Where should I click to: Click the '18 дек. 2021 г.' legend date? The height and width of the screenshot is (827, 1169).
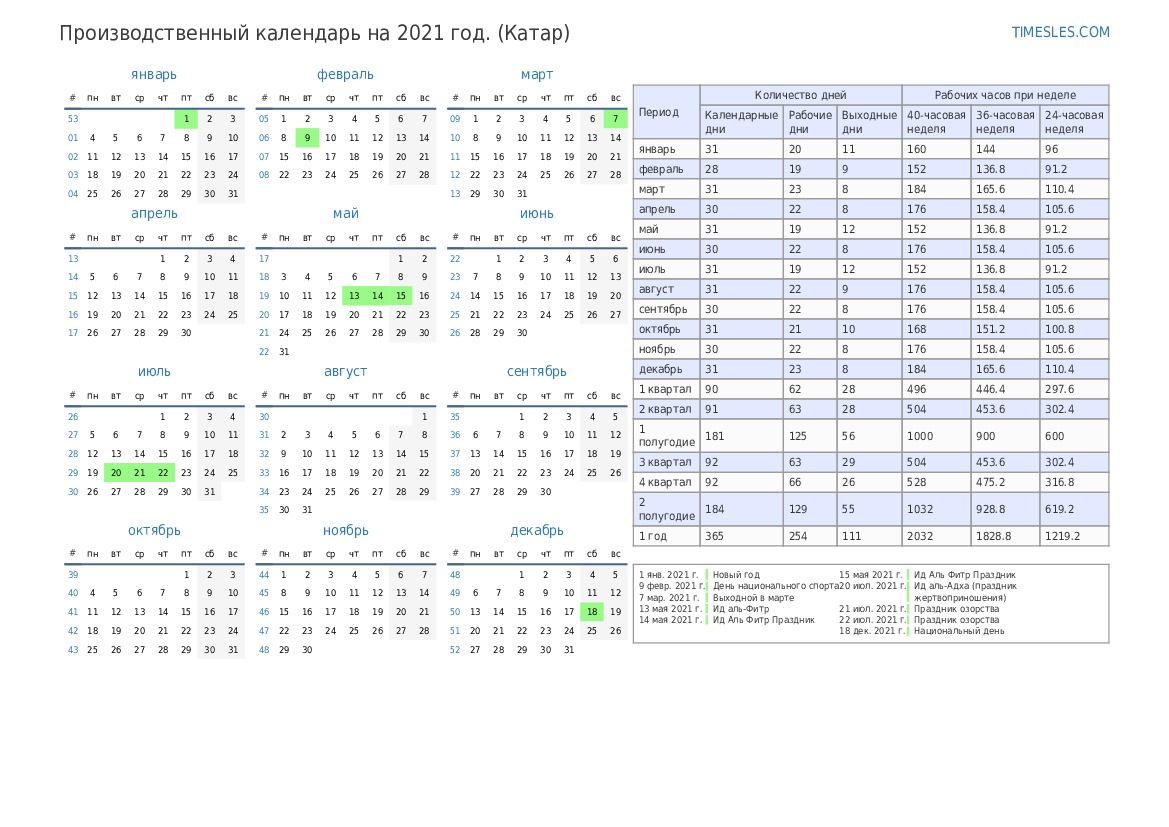(x=872, y=631)
